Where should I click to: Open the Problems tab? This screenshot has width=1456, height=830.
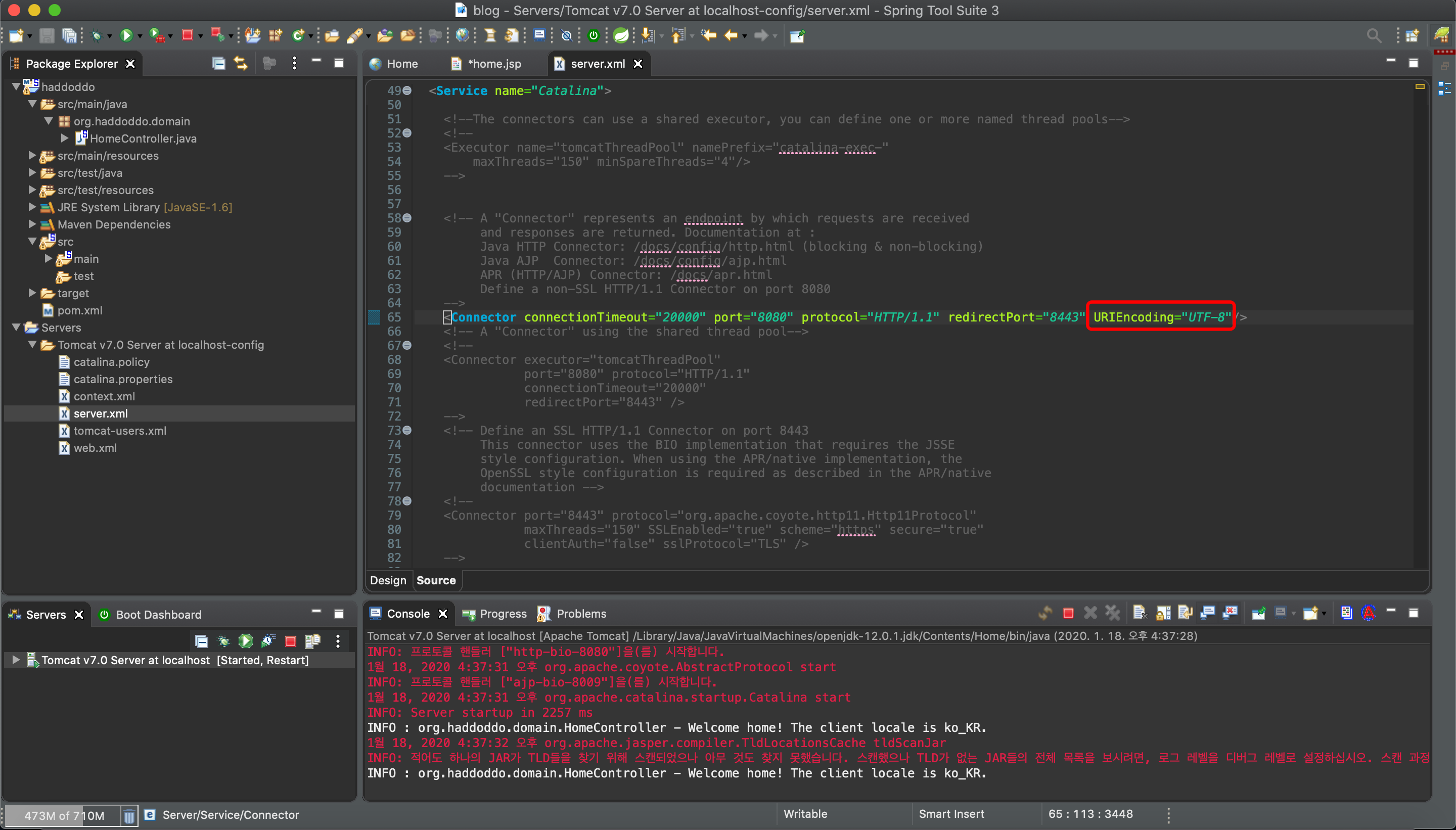pyautogui.click(x=581, y=614)
